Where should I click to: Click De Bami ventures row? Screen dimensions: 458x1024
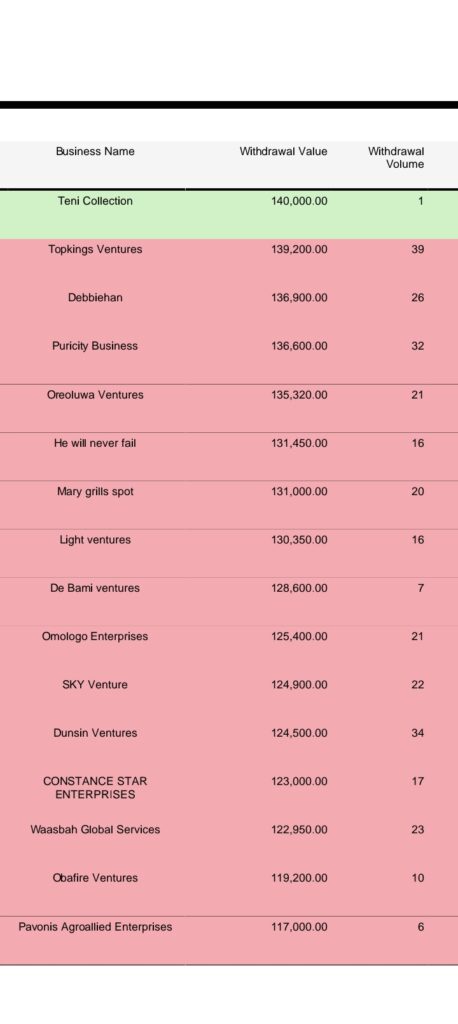[229, 601]
